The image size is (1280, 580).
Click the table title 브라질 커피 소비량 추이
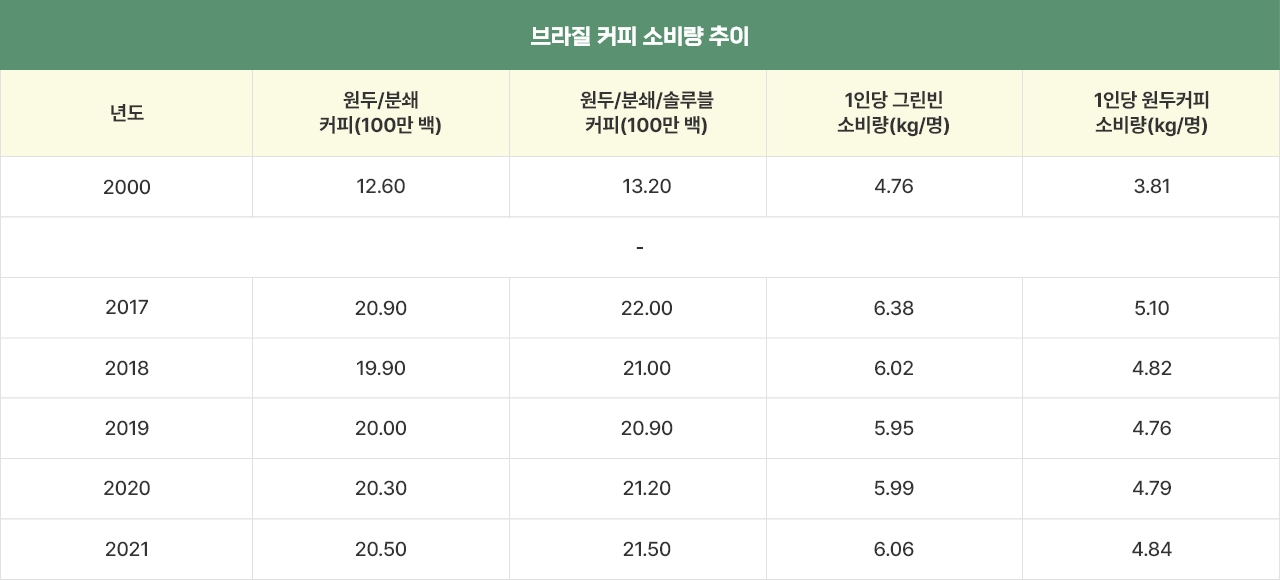(640, 37)
